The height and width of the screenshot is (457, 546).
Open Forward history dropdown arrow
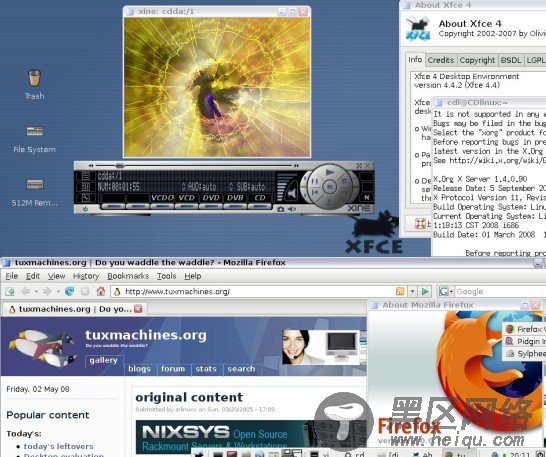tap(58, 292)
